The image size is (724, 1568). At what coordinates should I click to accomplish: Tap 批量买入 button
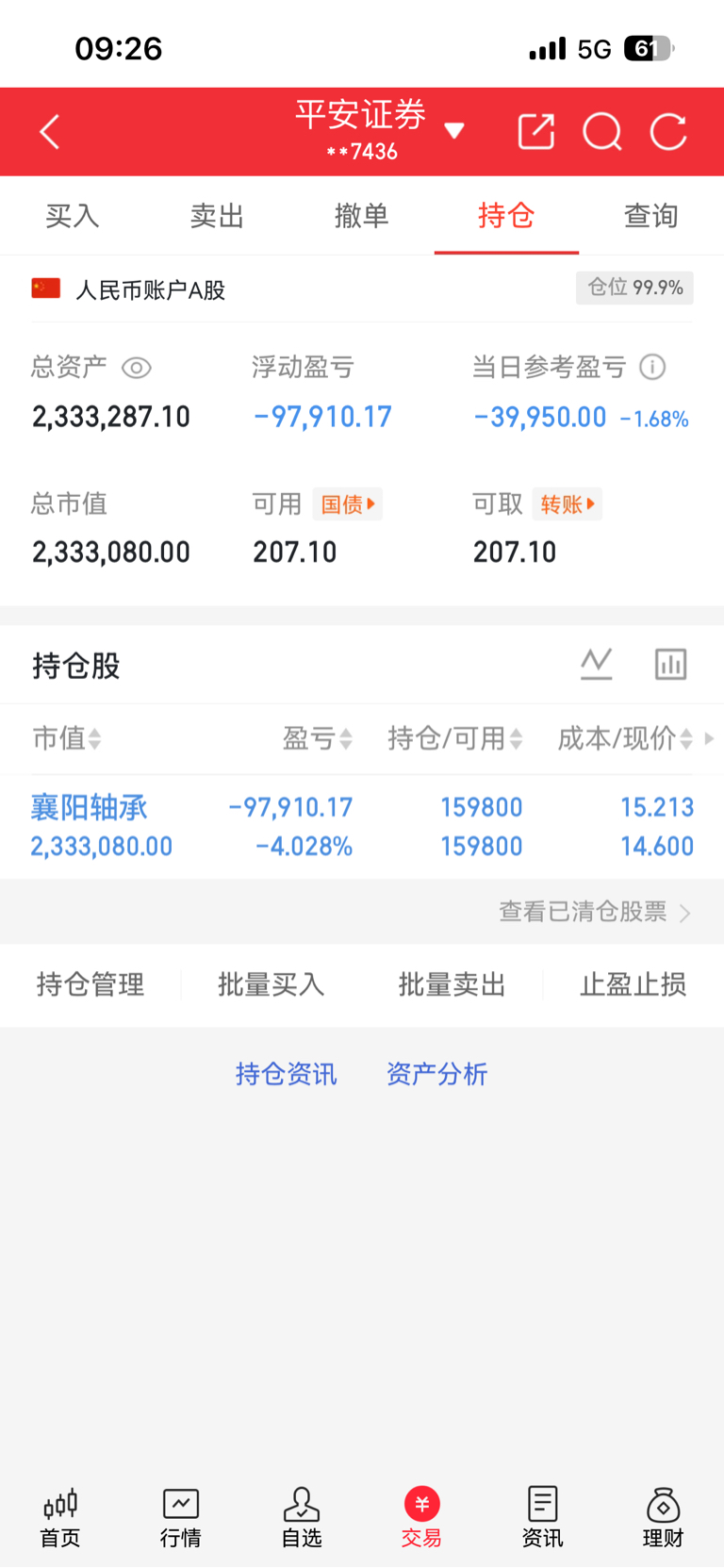pos(271,985)
